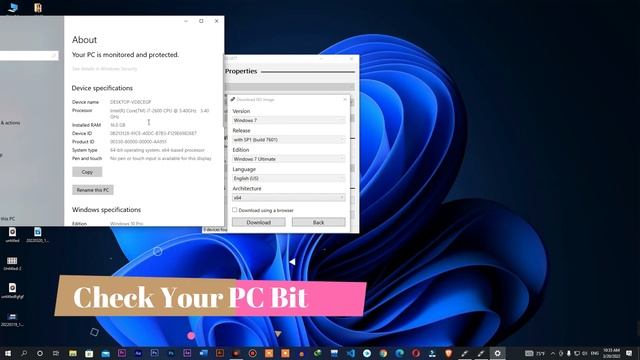Click the Settings search field in the sidebar

pos(29,55)
